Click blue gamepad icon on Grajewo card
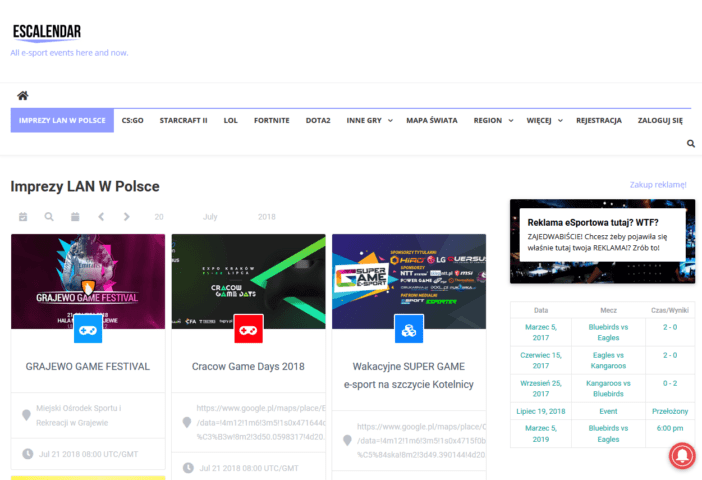This screenshot has width=702, height=480. (x=88, y=329)
